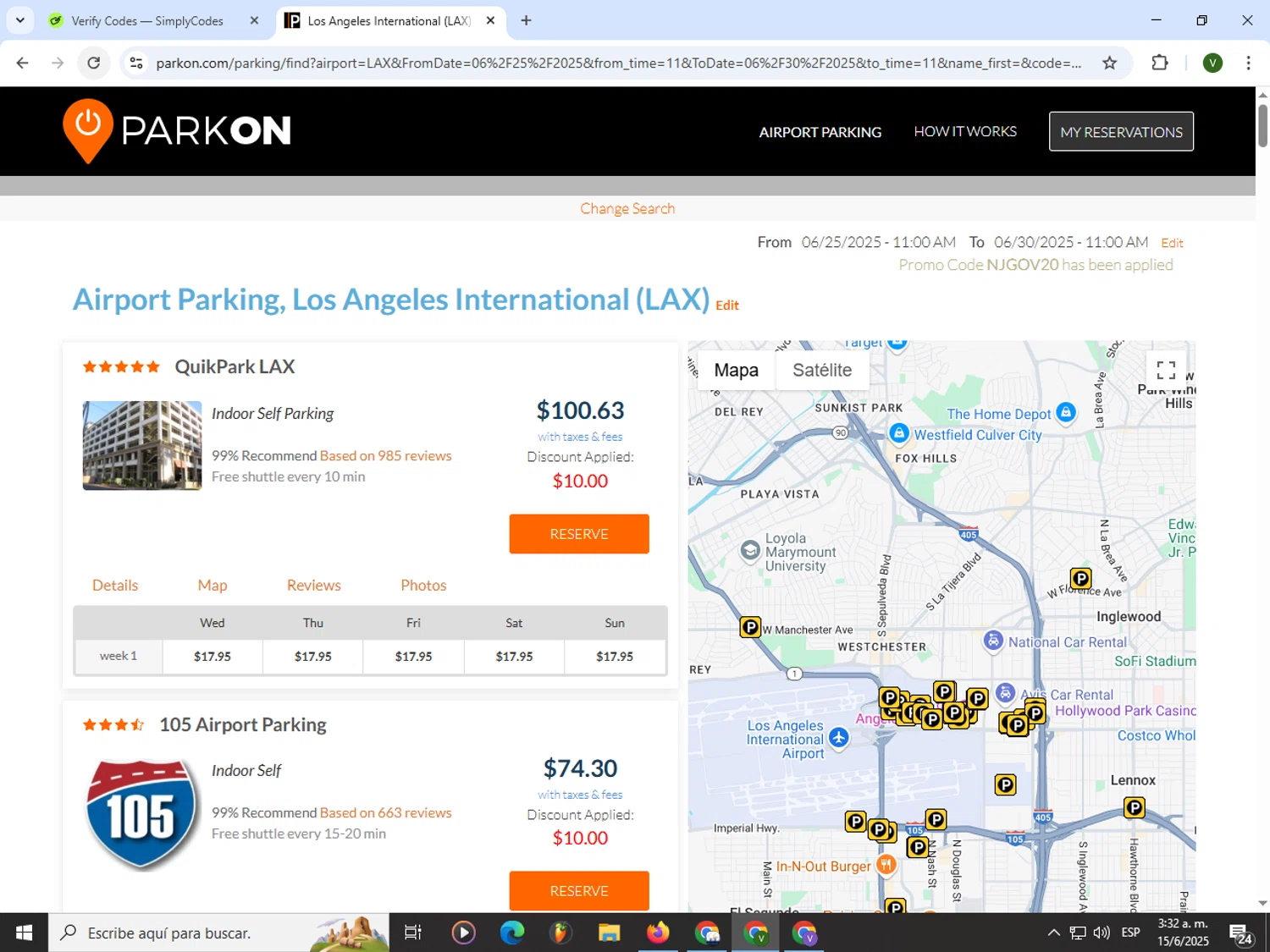Switch map to Satélite view
Image resolution: width=1270 pixels, height=952 pixels.
point(822,370)
